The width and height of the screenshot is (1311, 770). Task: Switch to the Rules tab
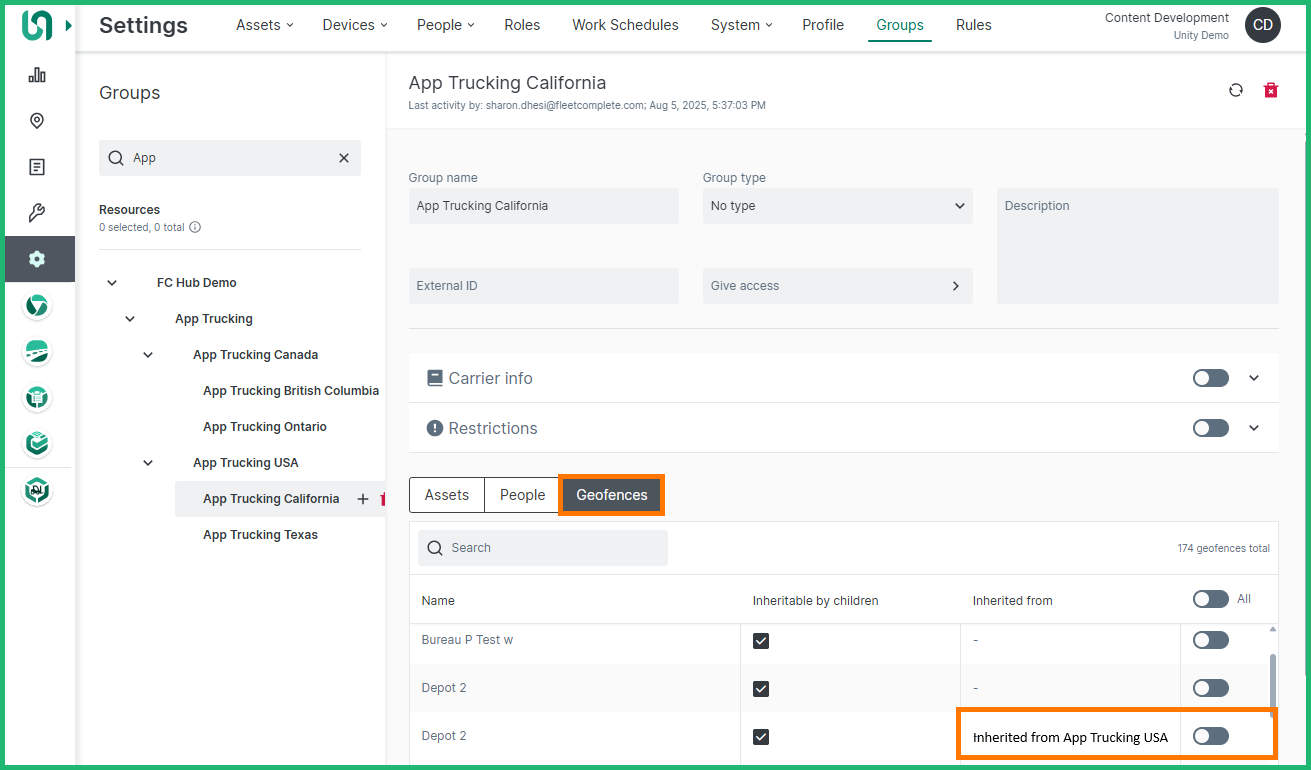tap(973, 25)
